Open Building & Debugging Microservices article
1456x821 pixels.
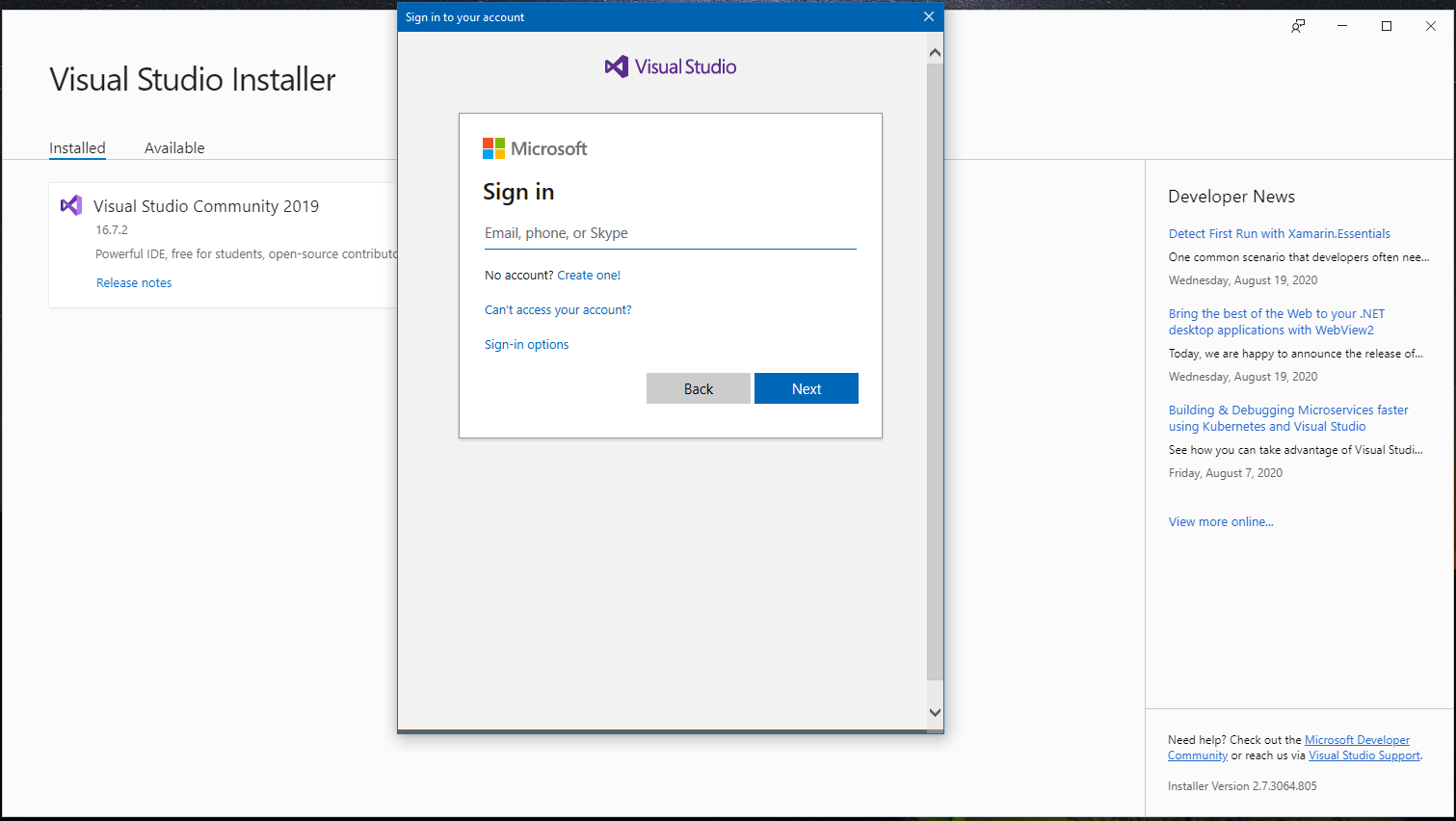(1288, 418)
